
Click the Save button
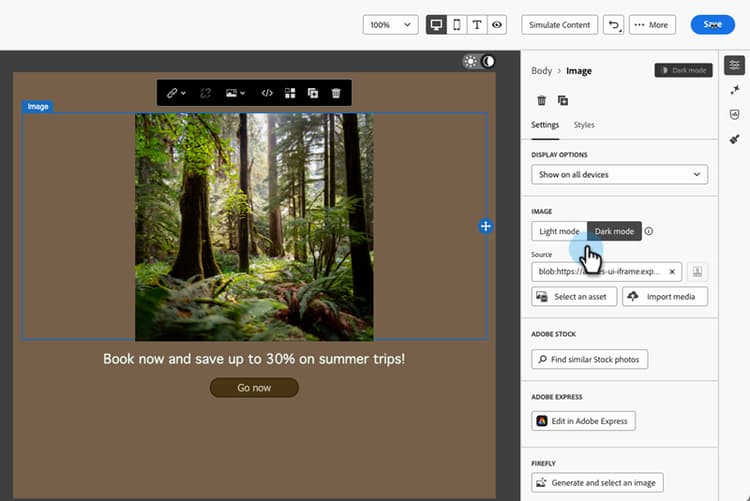[712, 25]
